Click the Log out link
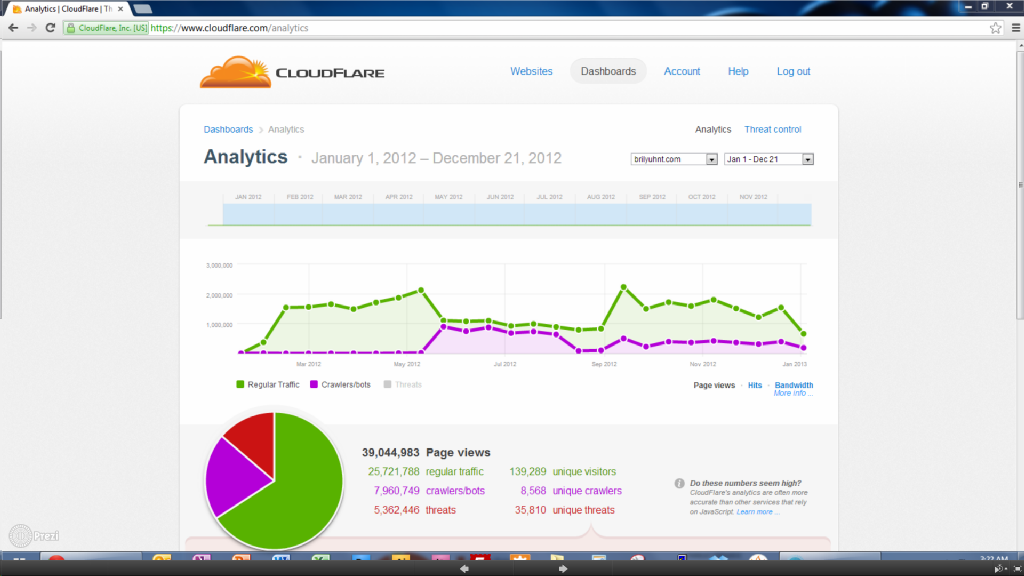Viewport: 1024px width, 576px height. tap(793, 71)
